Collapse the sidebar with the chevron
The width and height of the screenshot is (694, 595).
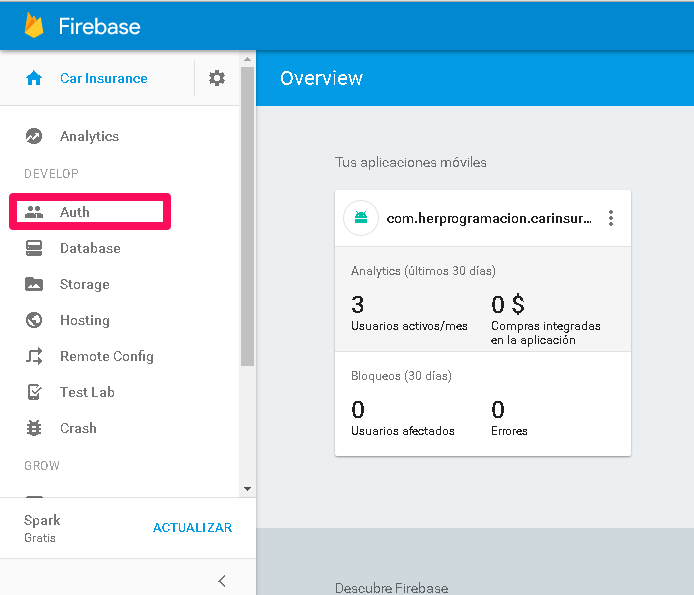tap(222, 581)
